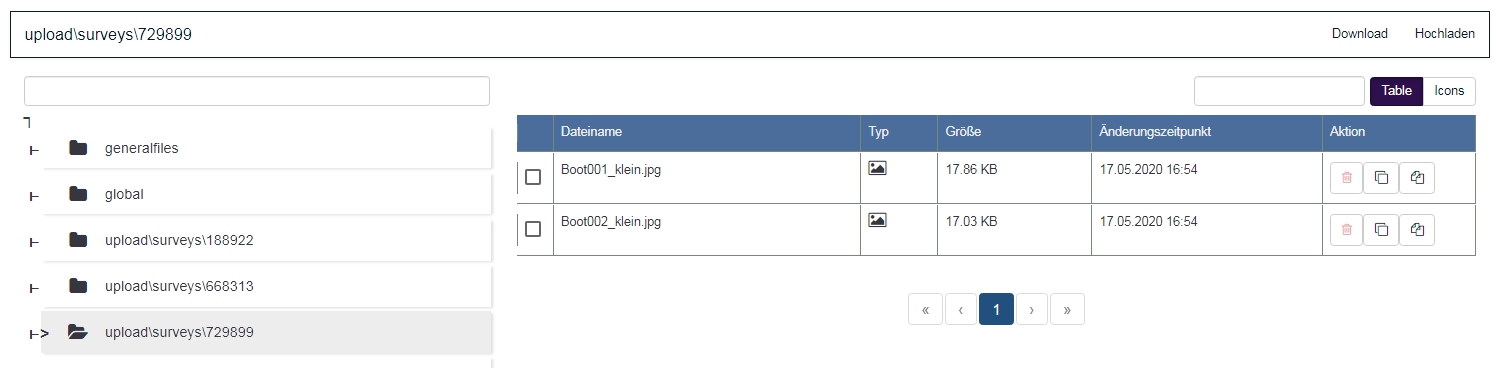Click the paste icon for Boot001_klein.jpg

tap(1416, 177)
